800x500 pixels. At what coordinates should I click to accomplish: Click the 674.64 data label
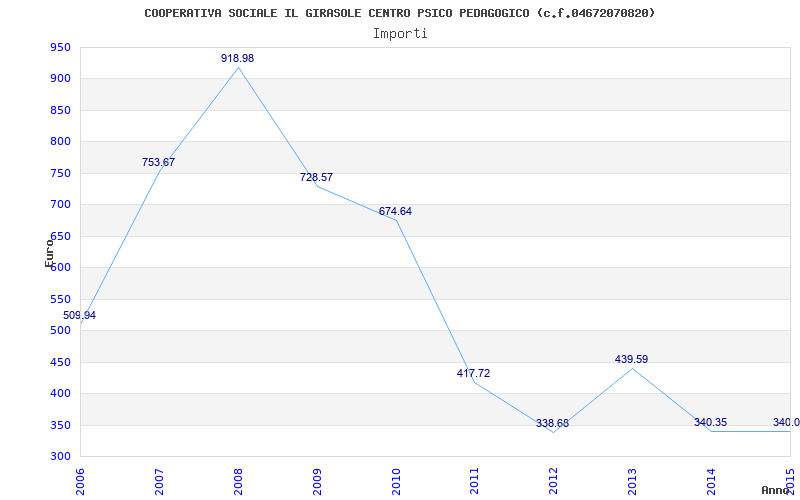tap(395, 212)
